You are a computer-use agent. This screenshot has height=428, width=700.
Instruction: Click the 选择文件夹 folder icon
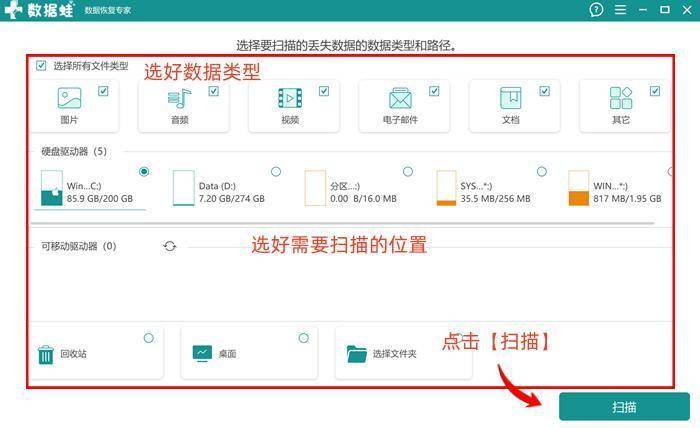point(356,354)
